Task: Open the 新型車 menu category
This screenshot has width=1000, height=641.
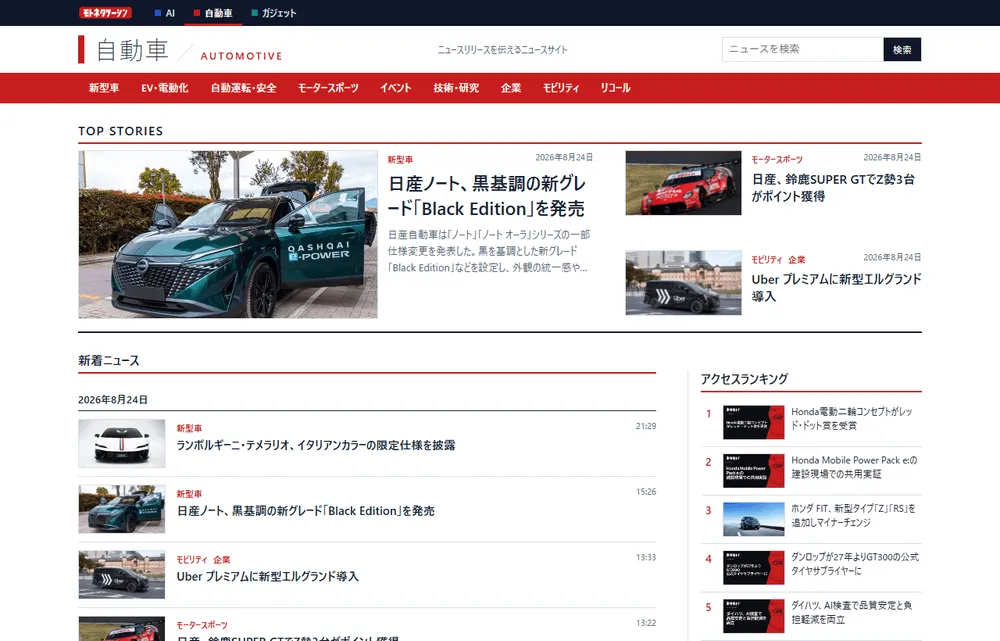Action: pos(104,88)
